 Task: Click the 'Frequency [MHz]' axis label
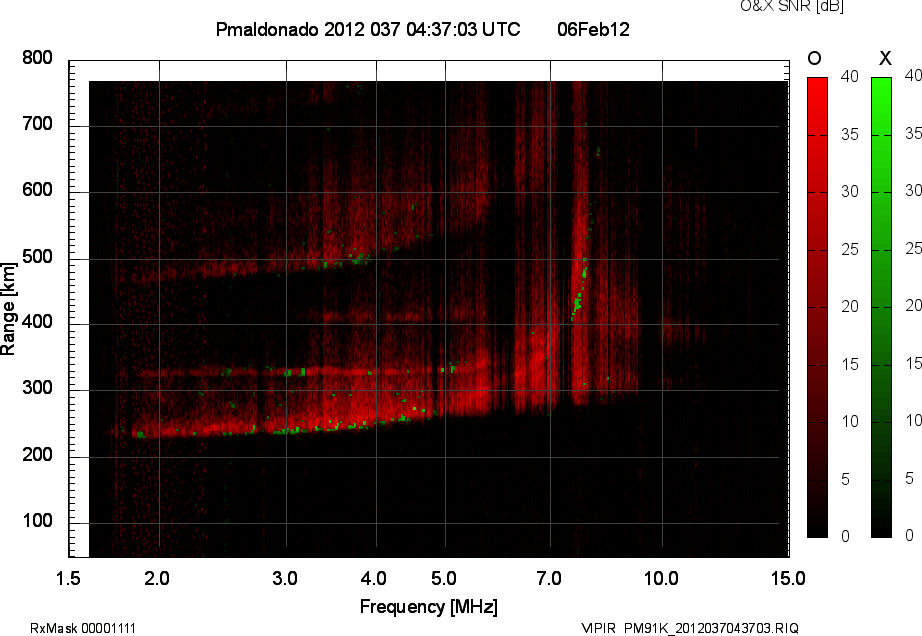429,607
